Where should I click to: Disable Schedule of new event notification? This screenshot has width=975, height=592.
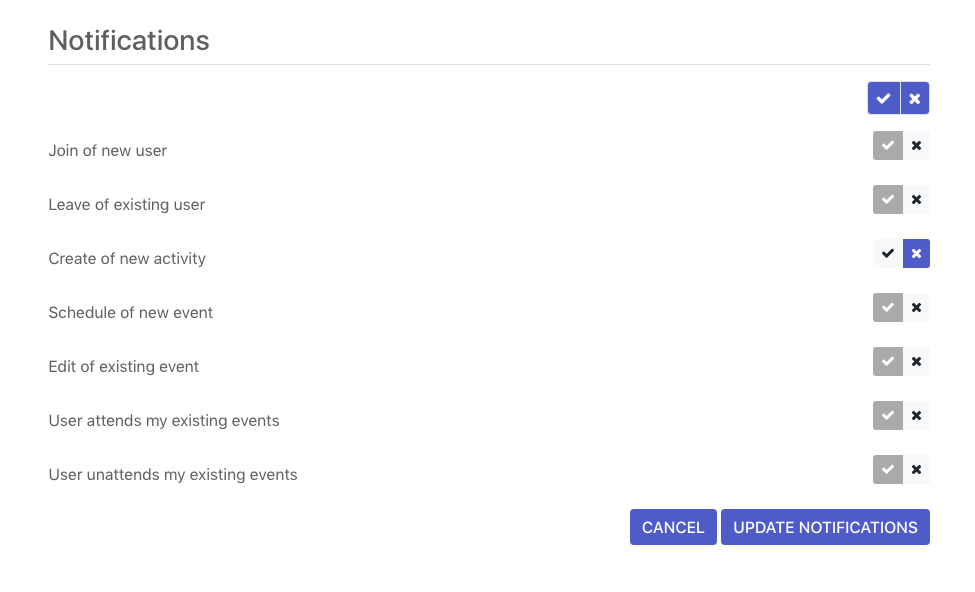(917, 308)
